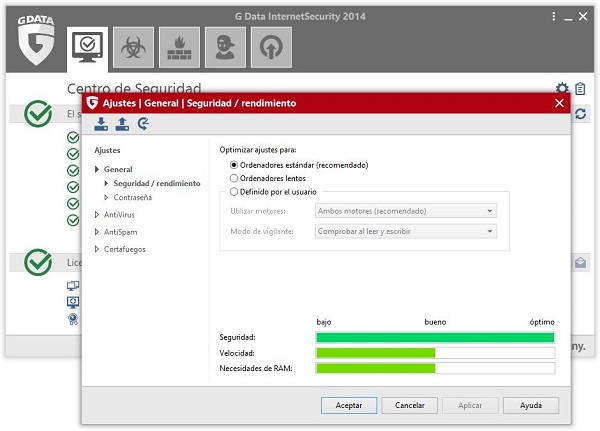Open settings gear in Security Center
Screen dimensions: 600x431
(562, 88)
